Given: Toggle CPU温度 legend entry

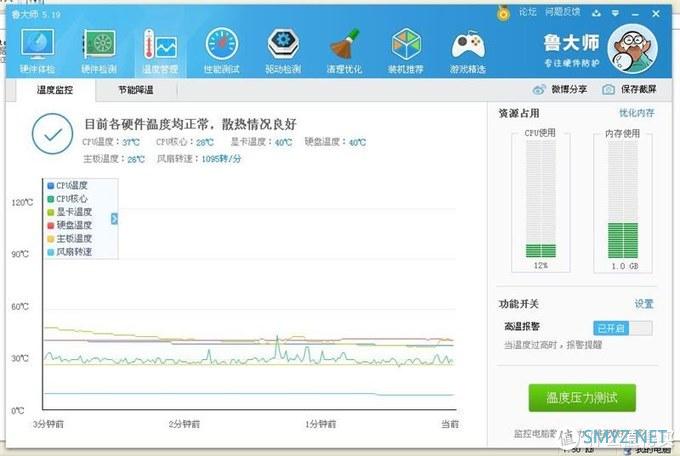Looking at the screenshot, I should coord(68,186).
